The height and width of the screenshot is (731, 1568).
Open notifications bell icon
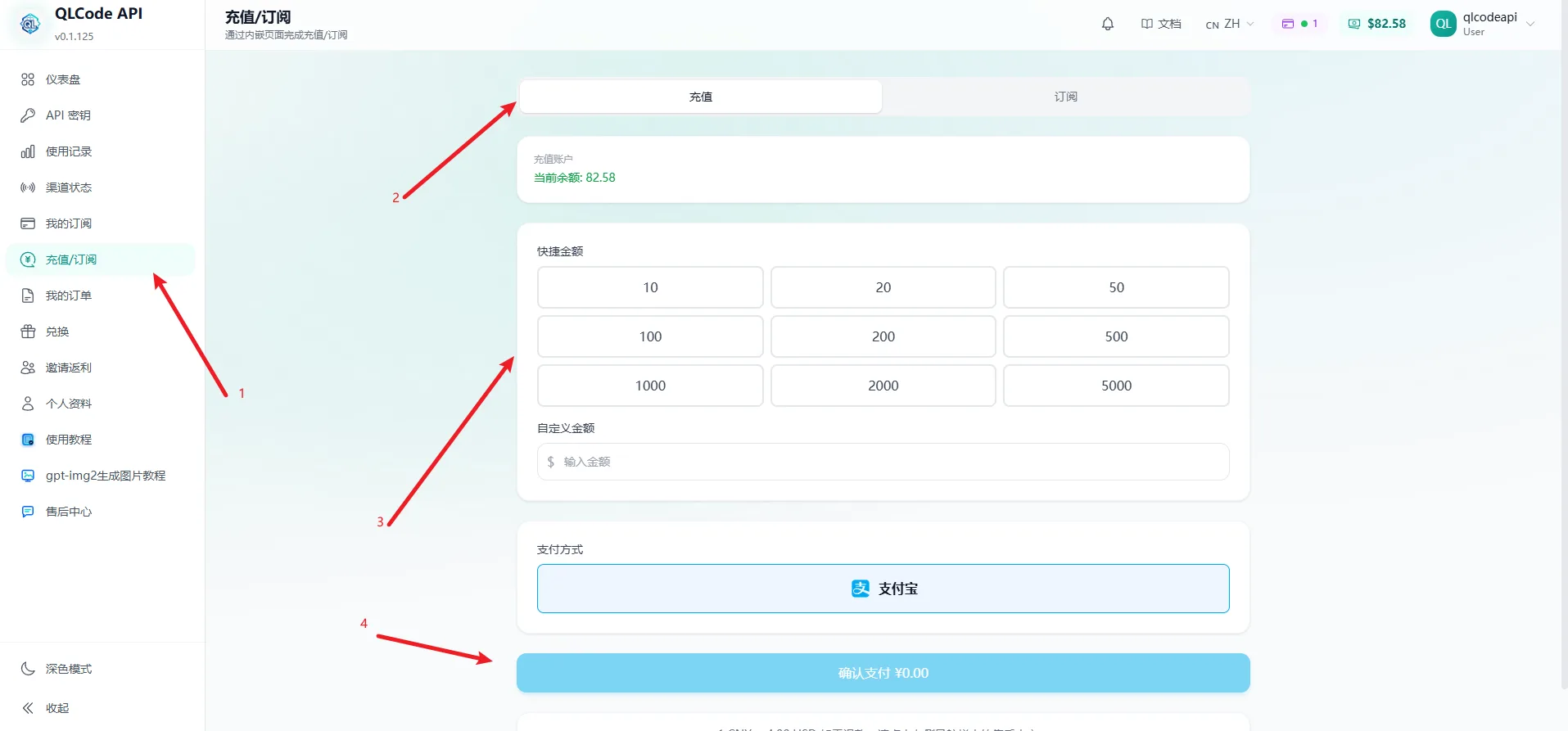tap(1108, 24)
